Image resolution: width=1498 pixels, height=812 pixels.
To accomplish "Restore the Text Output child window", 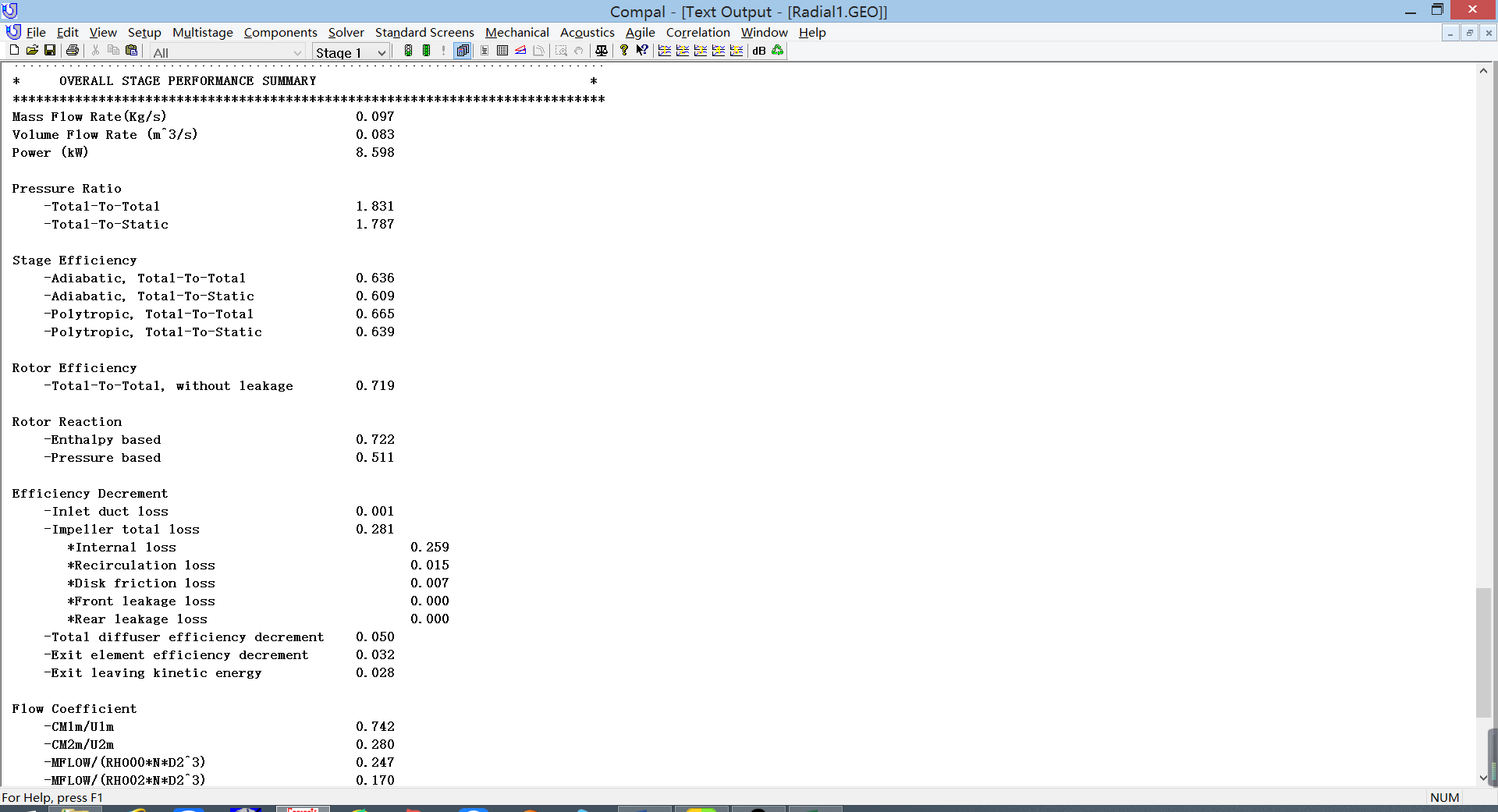I will point(1470,33).
